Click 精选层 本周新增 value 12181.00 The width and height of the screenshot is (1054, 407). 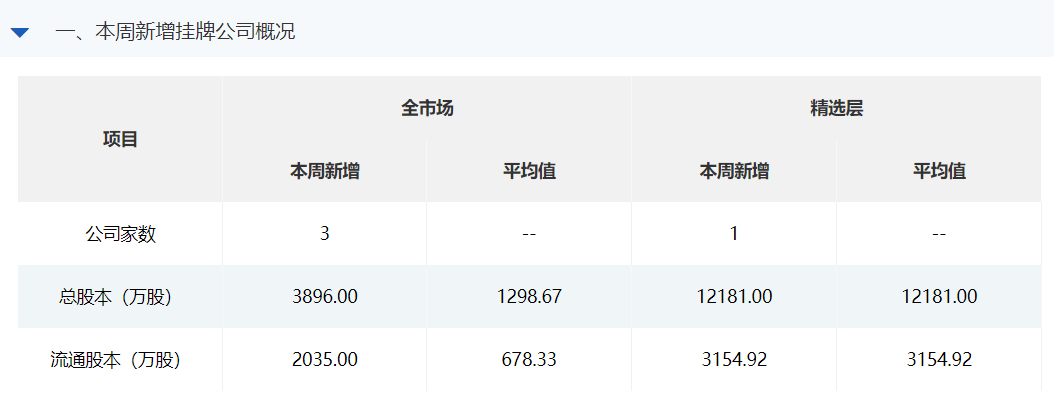pyautogui.click(x=734, y=297)
